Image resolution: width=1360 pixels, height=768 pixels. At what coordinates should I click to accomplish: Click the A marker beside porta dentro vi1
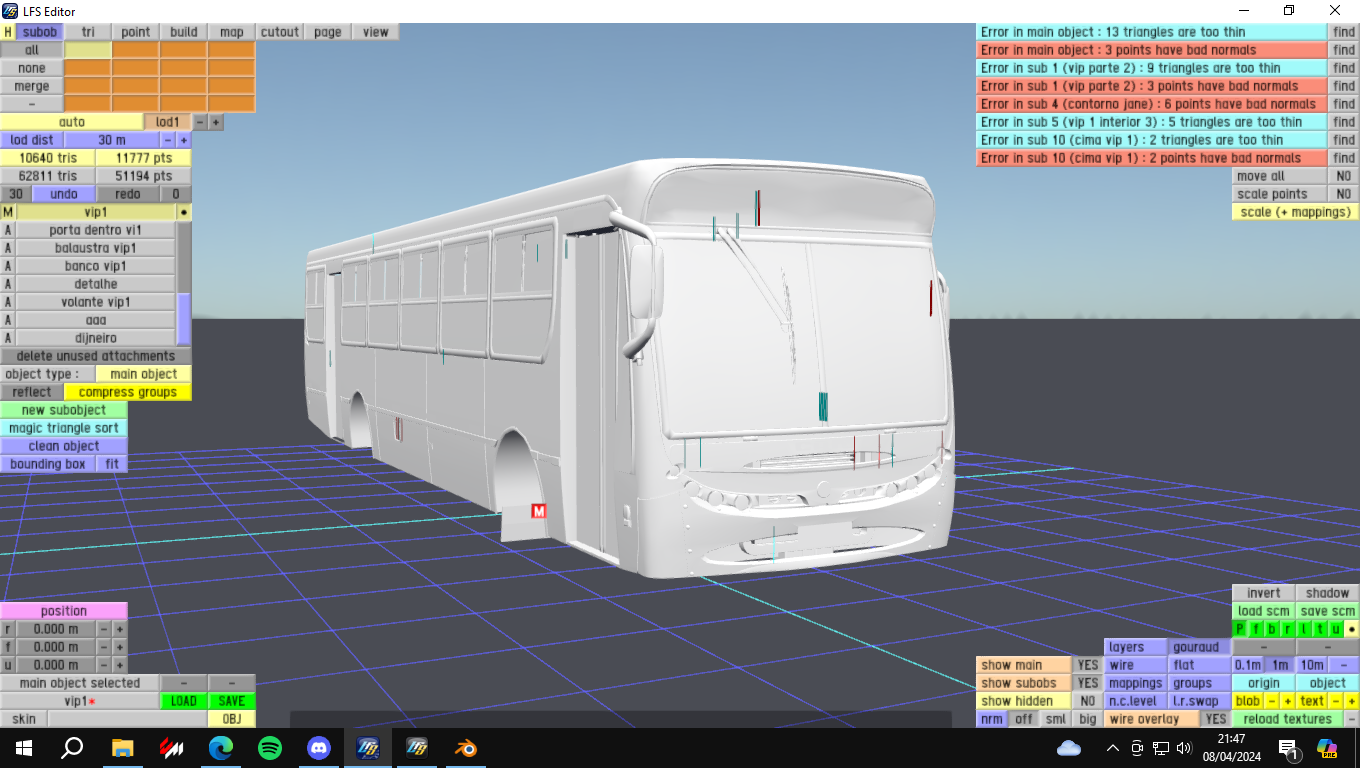click(x=8, y=230)
